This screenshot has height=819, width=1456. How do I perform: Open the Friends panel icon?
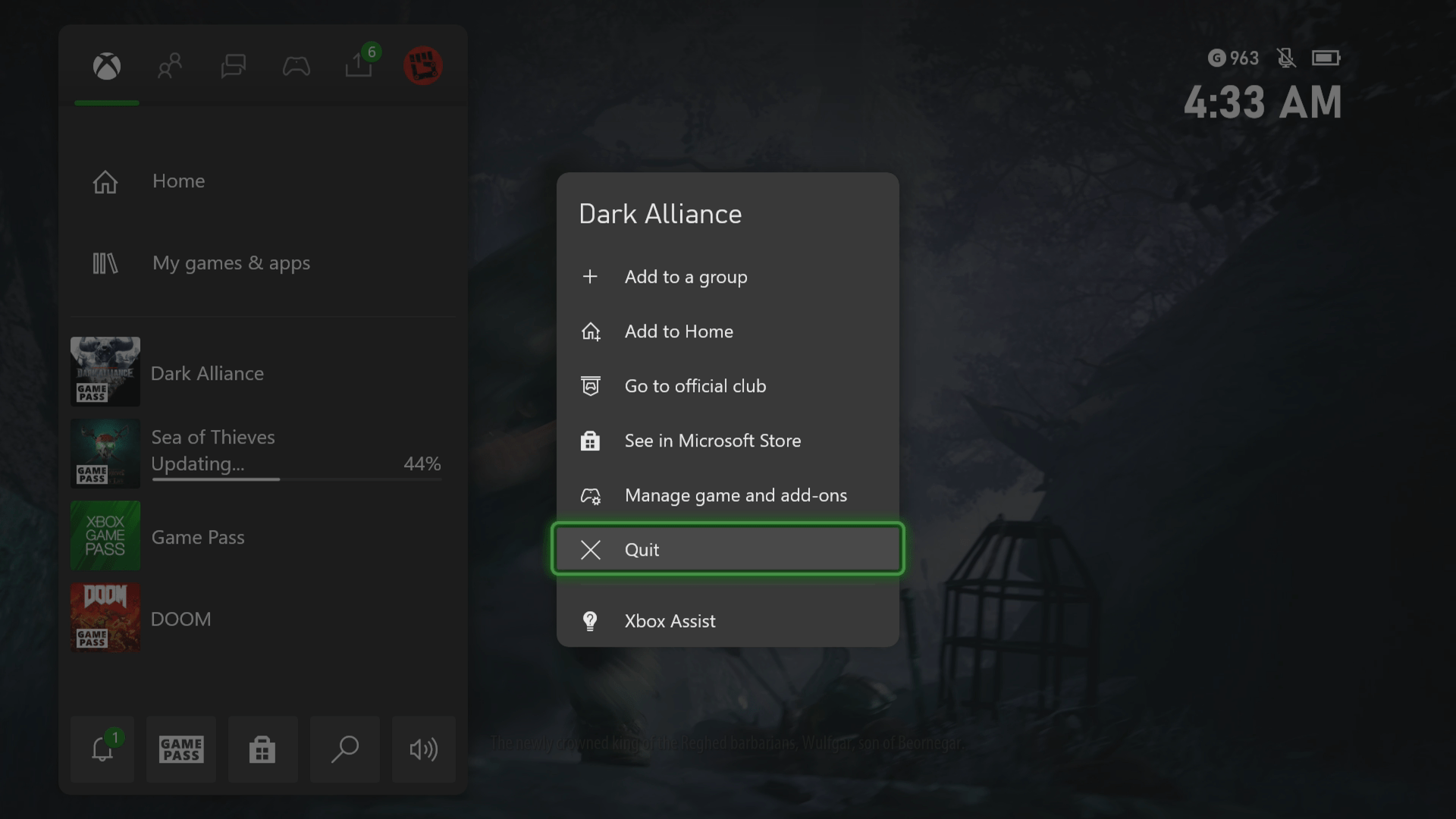click(x=169, y=67)
